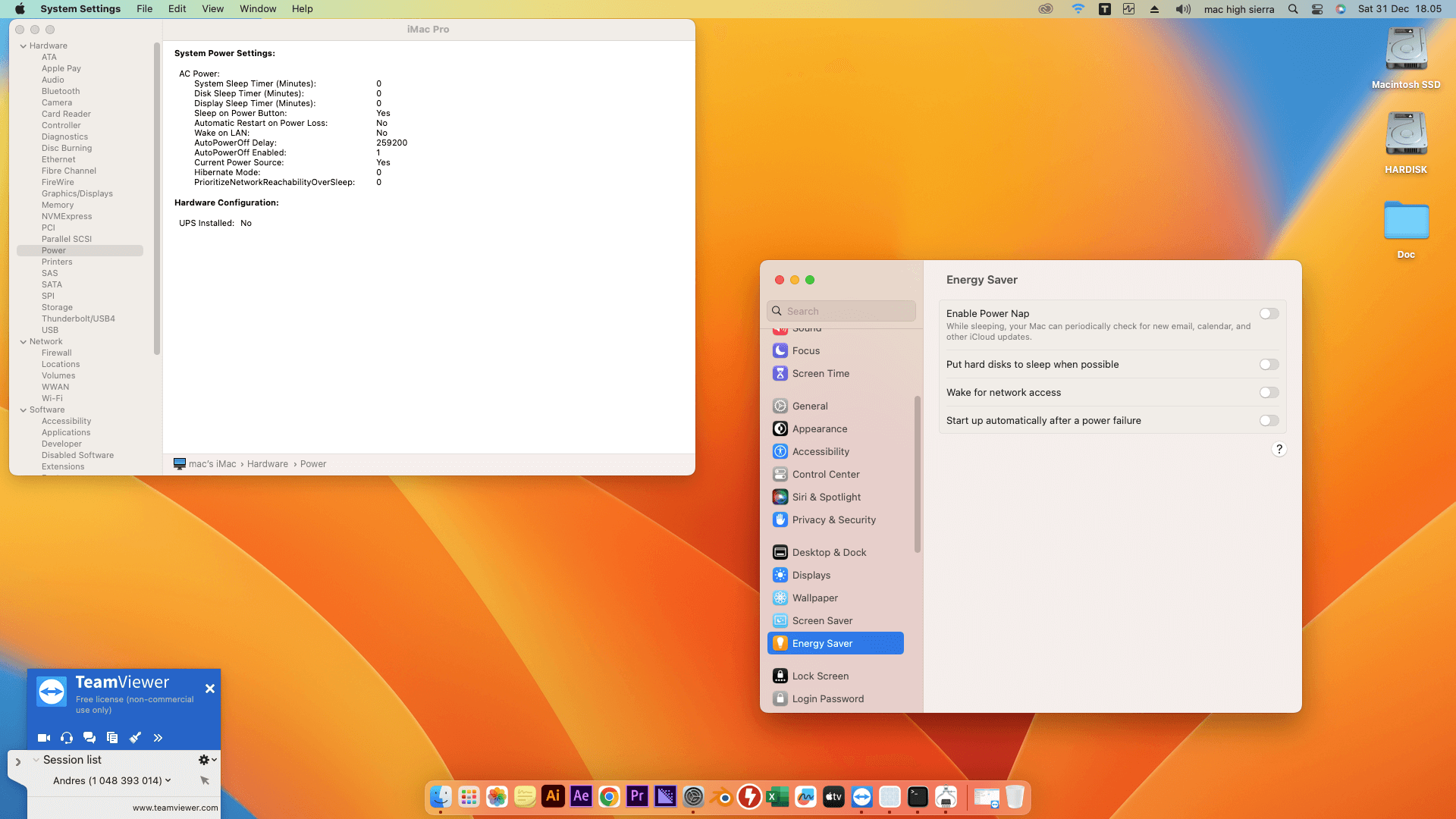1456x819 pixels.
Task: Open Adobe Illustrator from the Dock
Action: (x=553, y=796)
